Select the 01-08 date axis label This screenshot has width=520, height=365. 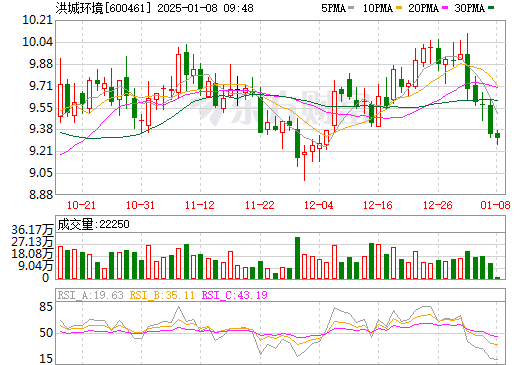click(x=495, y=205)
